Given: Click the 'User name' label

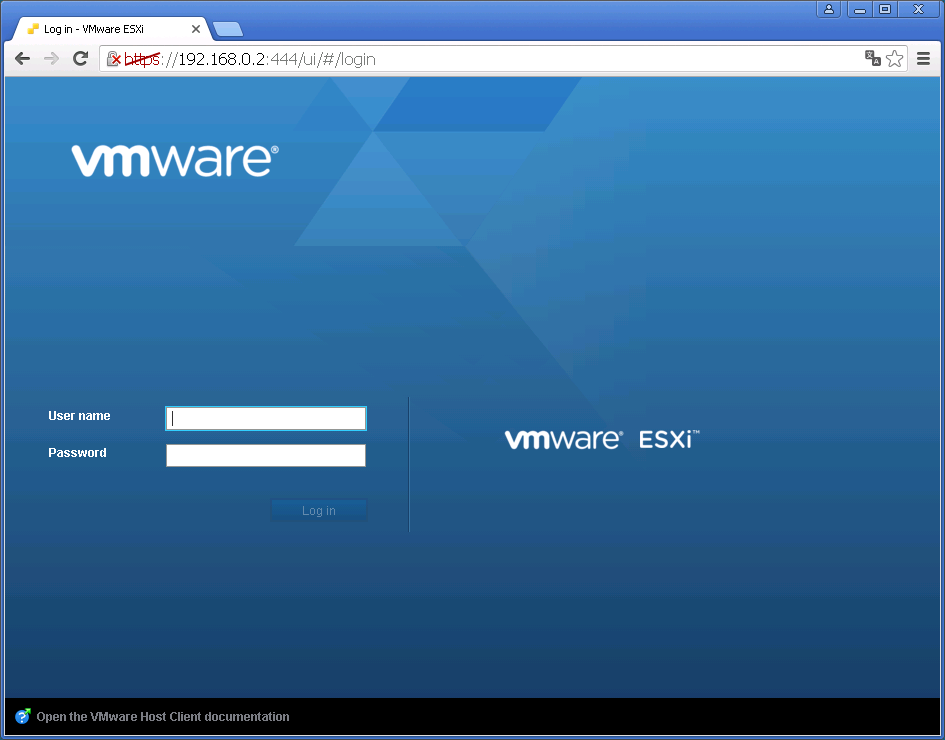Looking at the screenshot, I should (79, 416).
